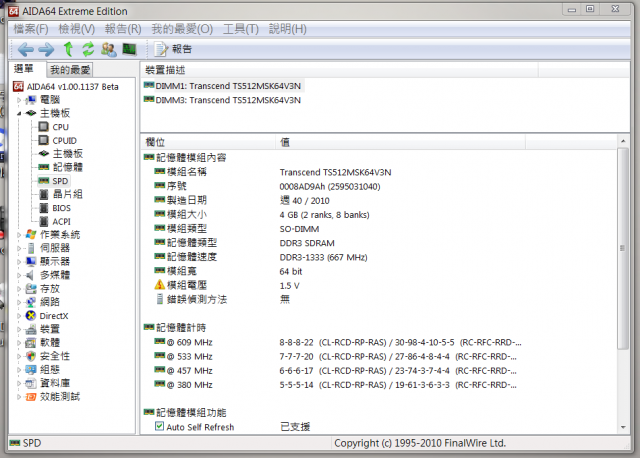Select the CPU item icon in tree
The height and width of the screenshot is (458, 640).
(44, 127)
